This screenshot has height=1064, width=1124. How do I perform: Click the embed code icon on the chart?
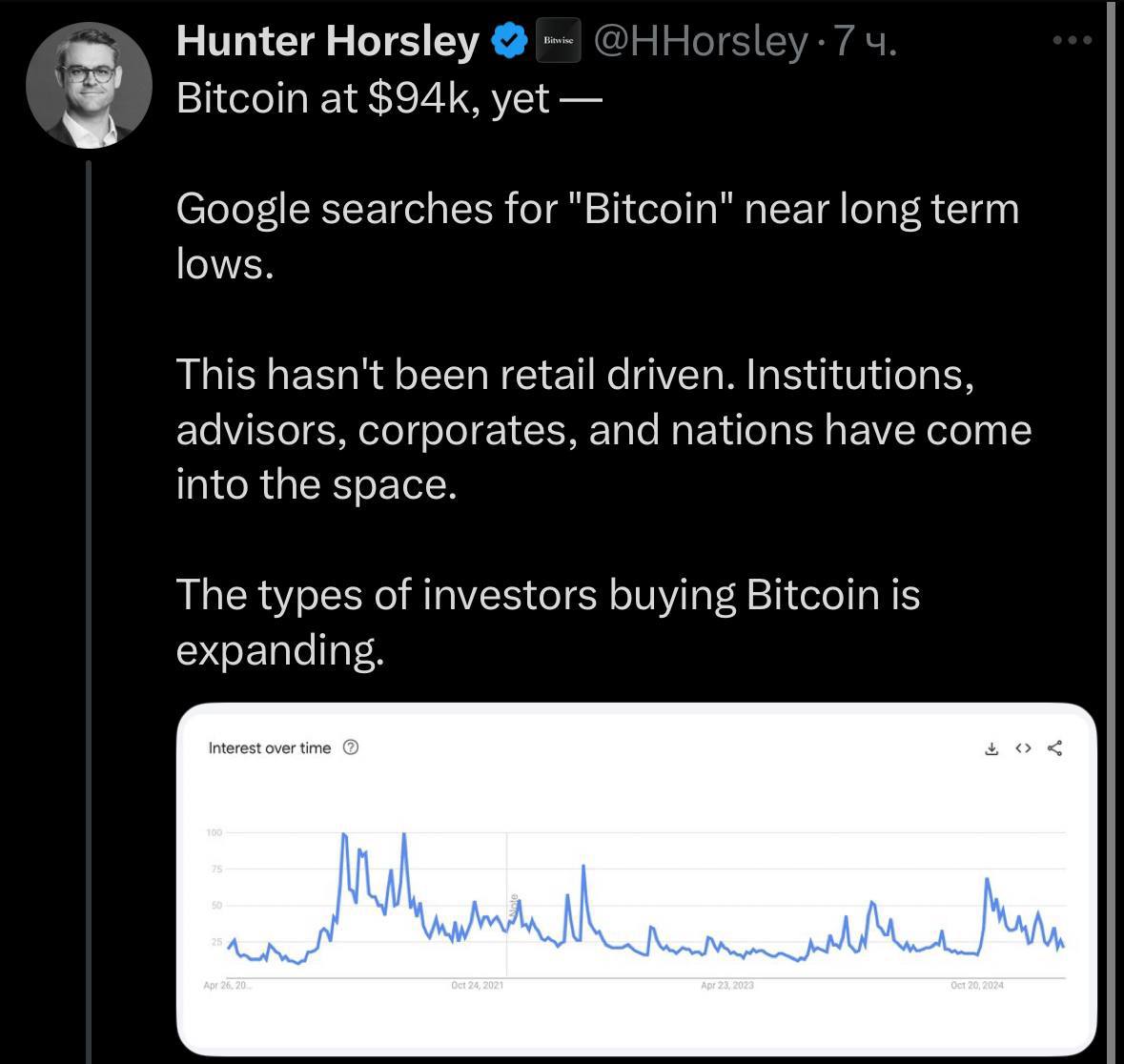1023,749
